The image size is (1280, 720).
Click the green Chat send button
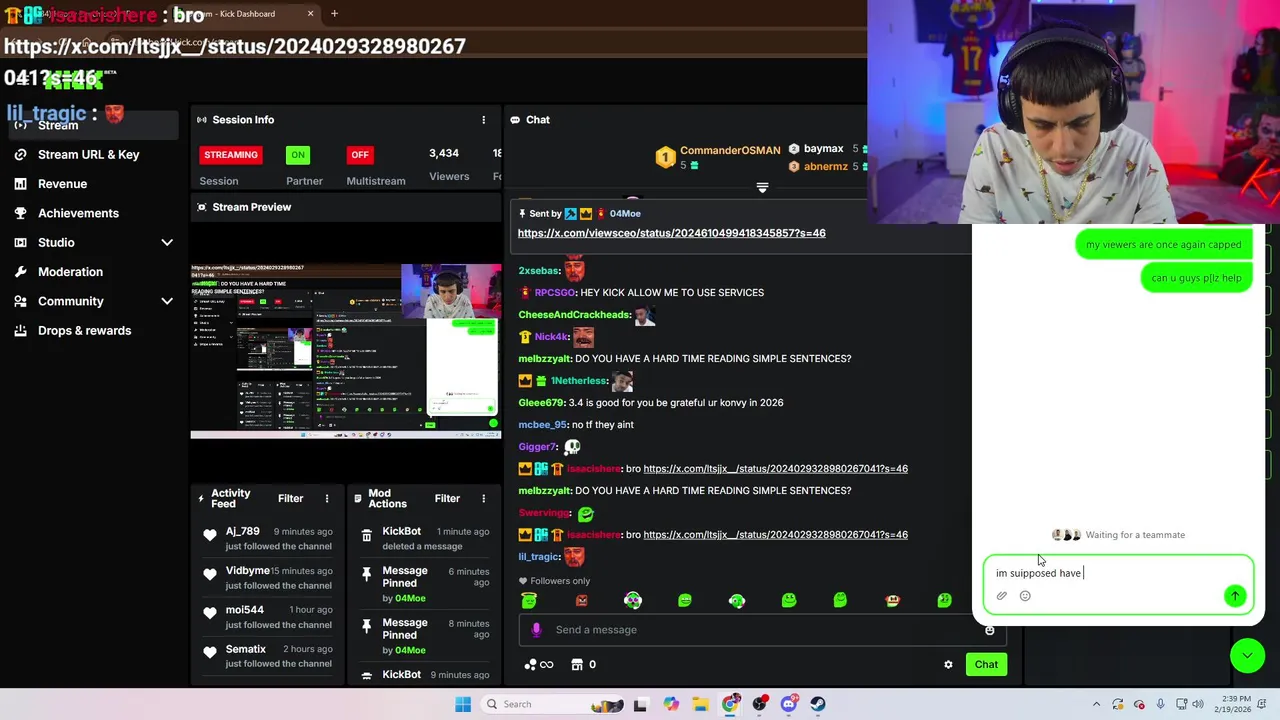click(986, 665)
